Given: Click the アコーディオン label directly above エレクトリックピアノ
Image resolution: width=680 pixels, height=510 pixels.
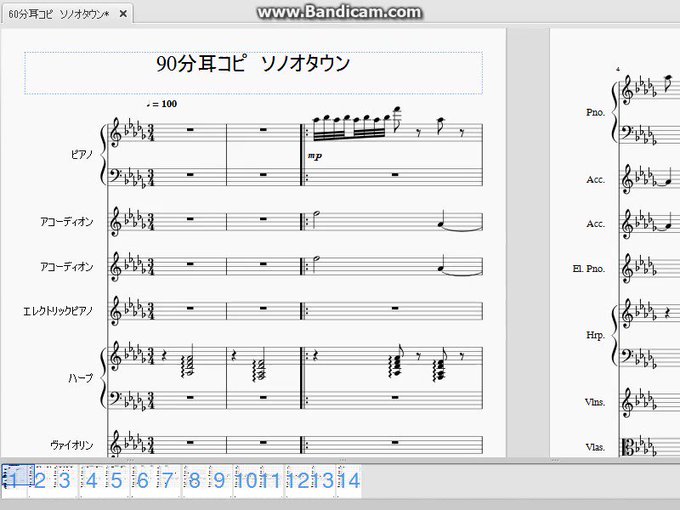Looking at the screenshot, I should click(x=67, y=266).
